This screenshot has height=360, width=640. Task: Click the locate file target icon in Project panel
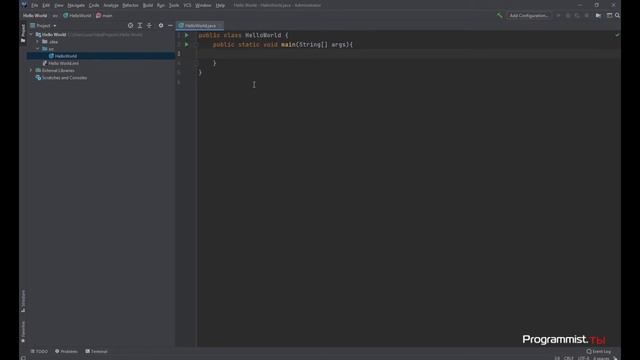[130, 25]
